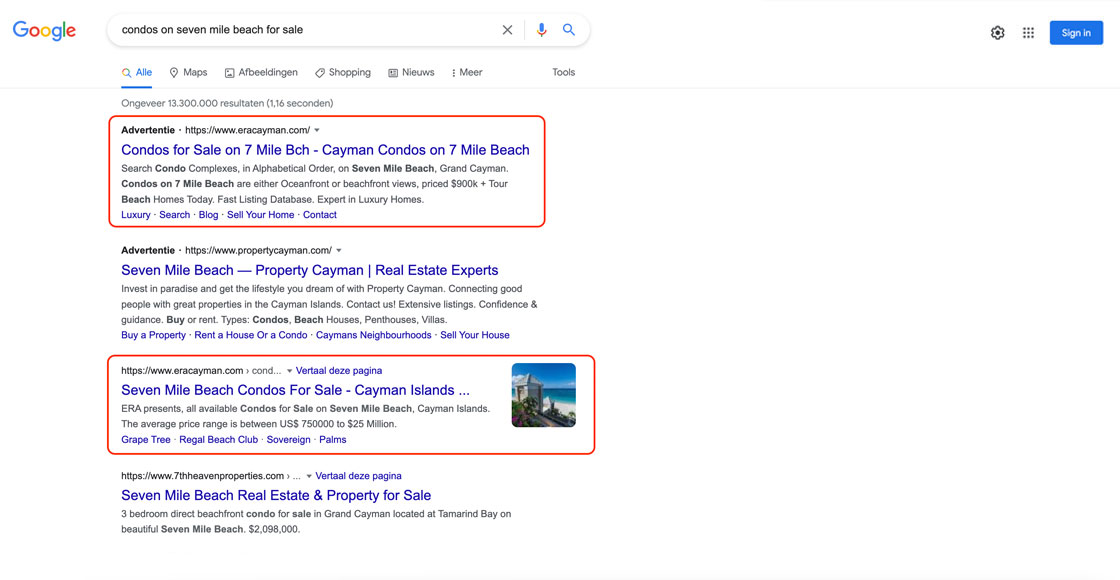Click the https://www.eracayman.com/ ad URL text
This screenshot has height=580, width=1120.
pos(247,130)
